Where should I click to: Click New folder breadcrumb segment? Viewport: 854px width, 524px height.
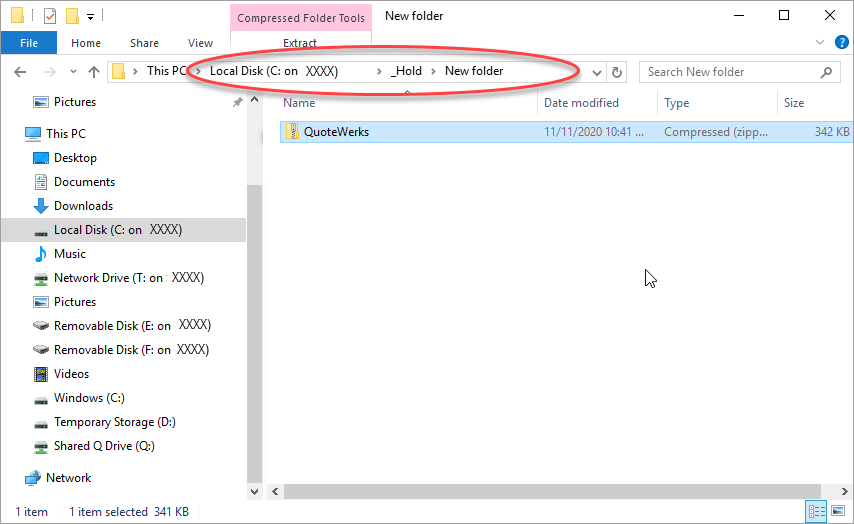474,71
